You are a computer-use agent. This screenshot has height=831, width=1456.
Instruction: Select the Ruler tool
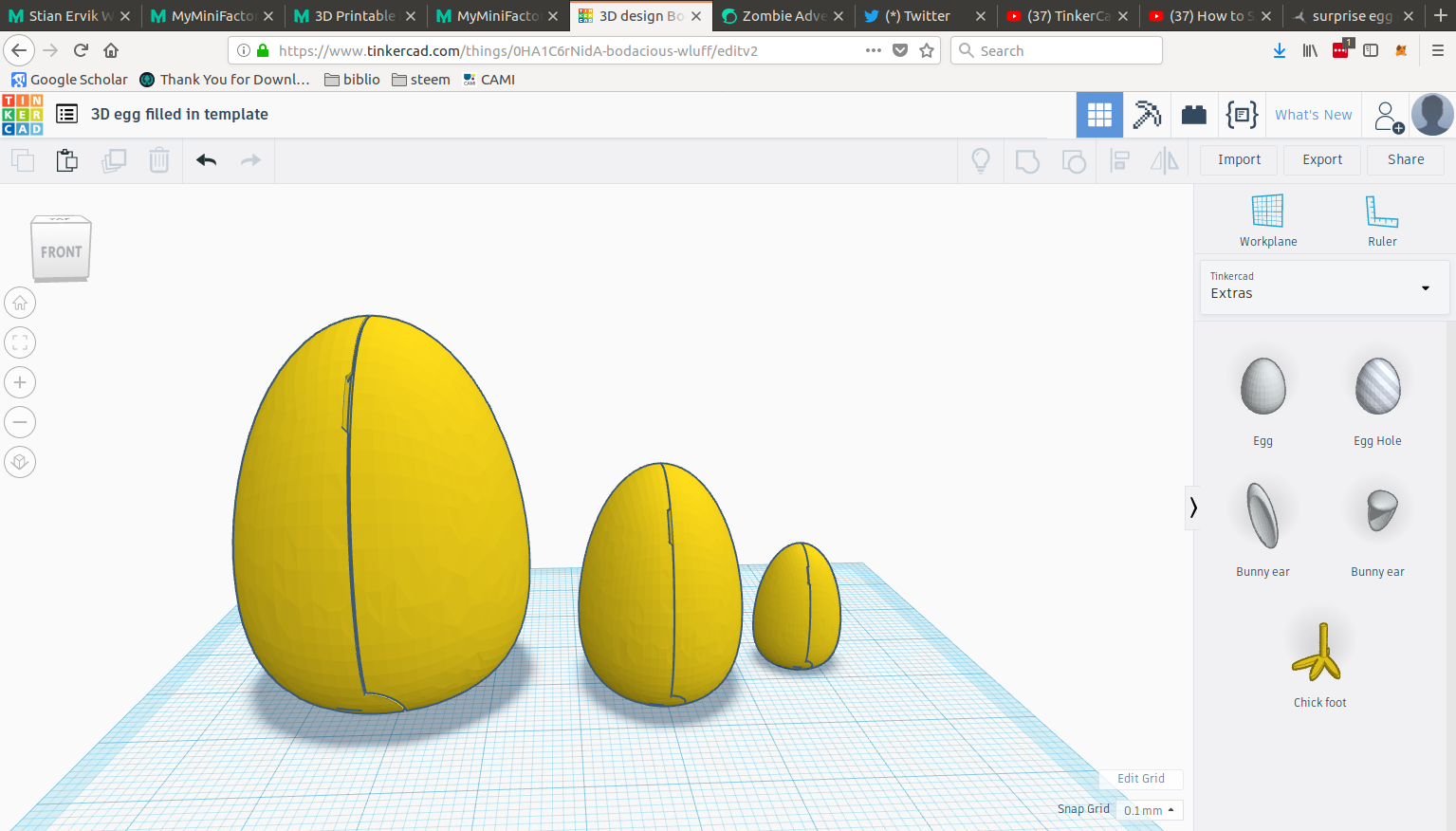click(1381, 220)
